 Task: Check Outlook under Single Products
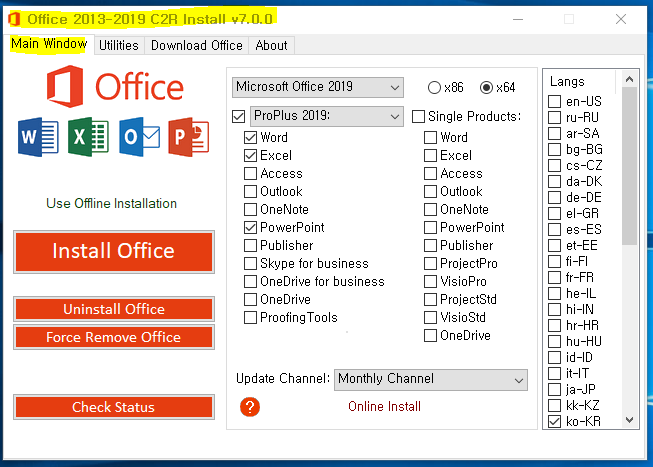(x=430, y=191)
